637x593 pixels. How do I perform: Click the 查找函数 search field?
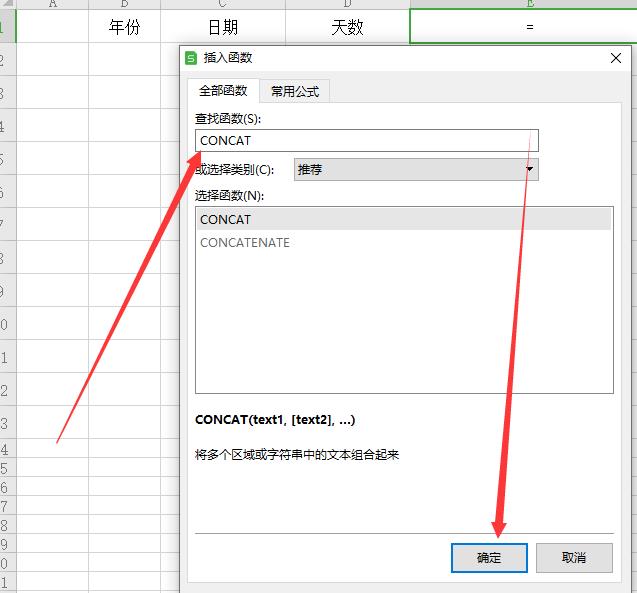(x=367, y=141)
